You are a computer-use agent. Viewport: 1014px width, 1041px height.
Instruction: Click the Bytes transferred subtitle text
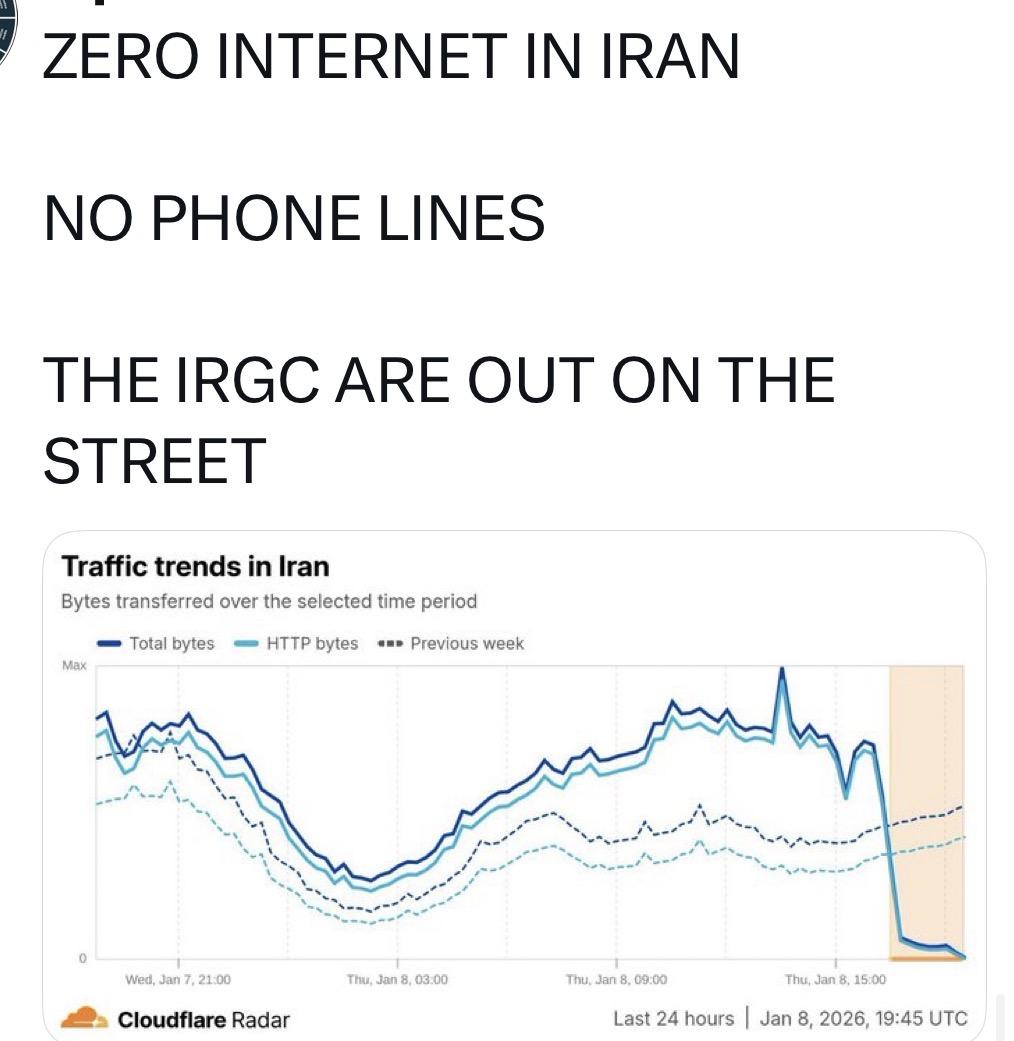pos(269,601)
